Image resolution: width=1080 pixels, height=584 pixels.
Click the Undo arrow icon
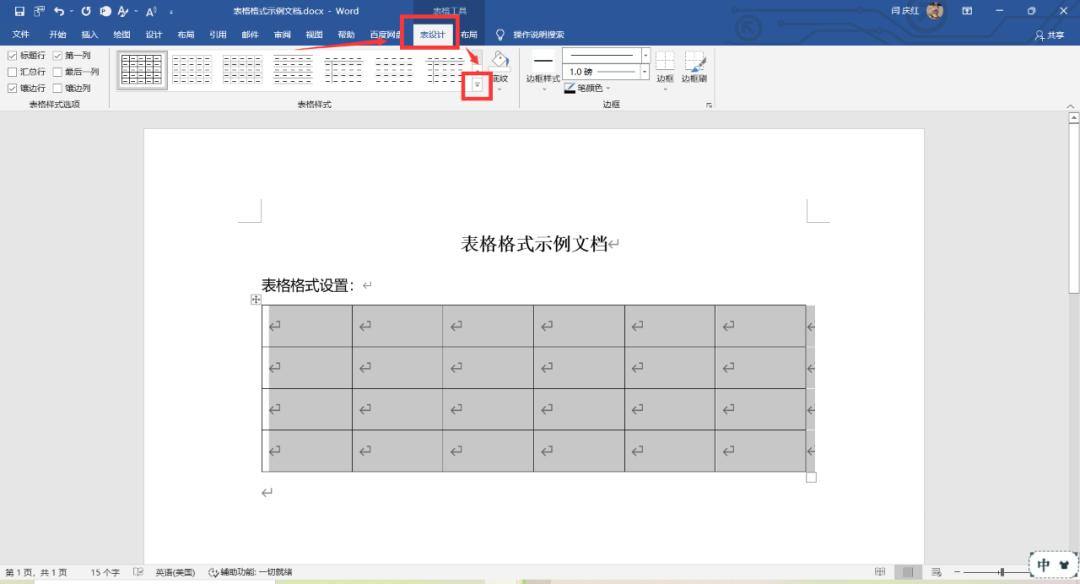click(59, 11)
